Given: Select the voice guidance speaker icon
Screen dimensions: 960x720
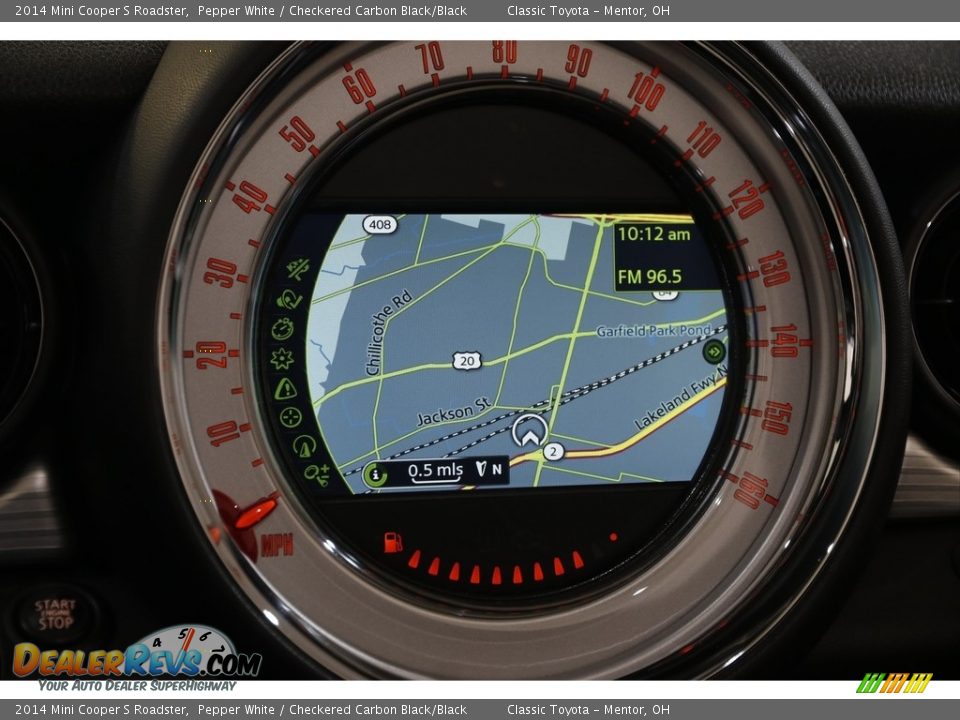Looking at the screenshot, I should 289,299.
